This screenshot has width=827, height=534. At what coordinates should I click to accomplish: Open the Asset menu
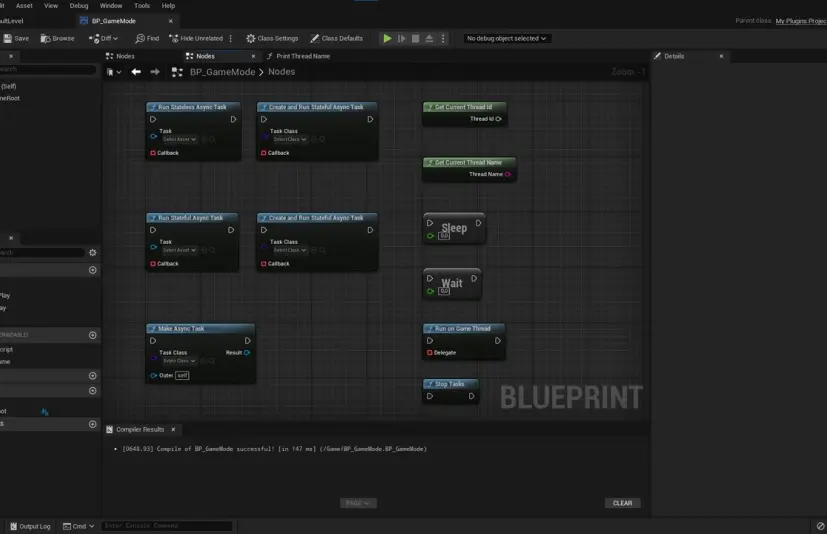[x=24, y=6]
